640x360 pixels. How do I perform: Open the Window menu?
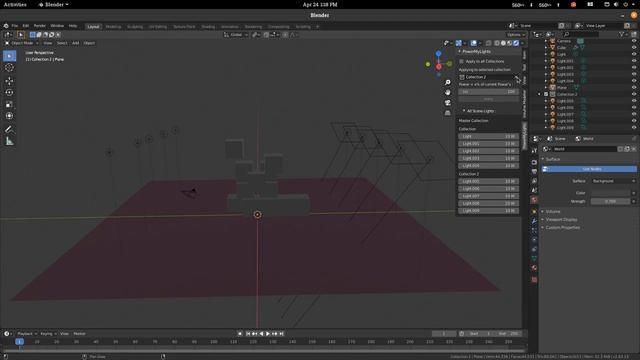coord(57,26)
